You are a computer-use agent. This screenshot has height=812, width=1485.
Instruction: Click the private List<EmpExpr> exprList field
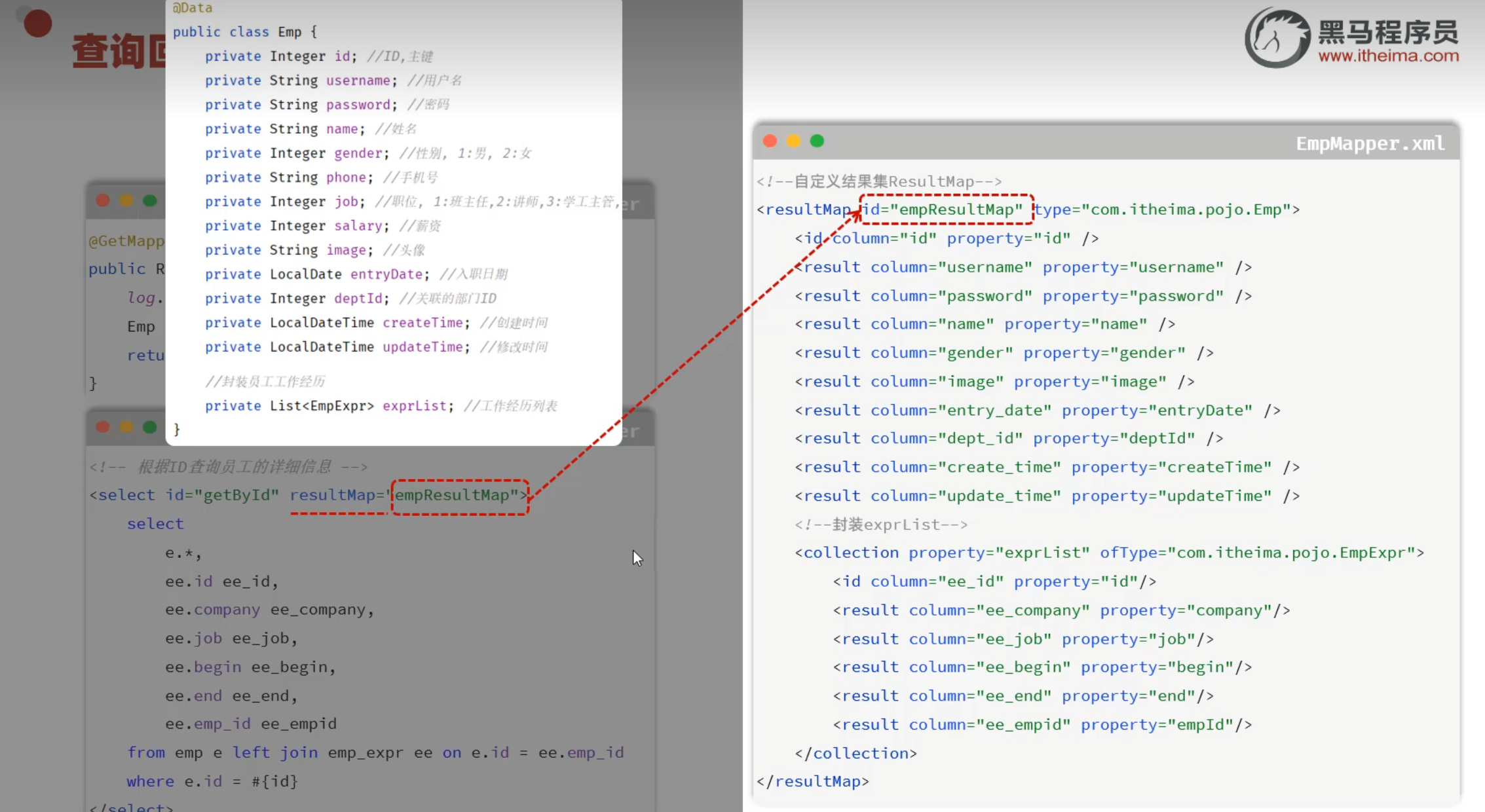click(329, 406)
